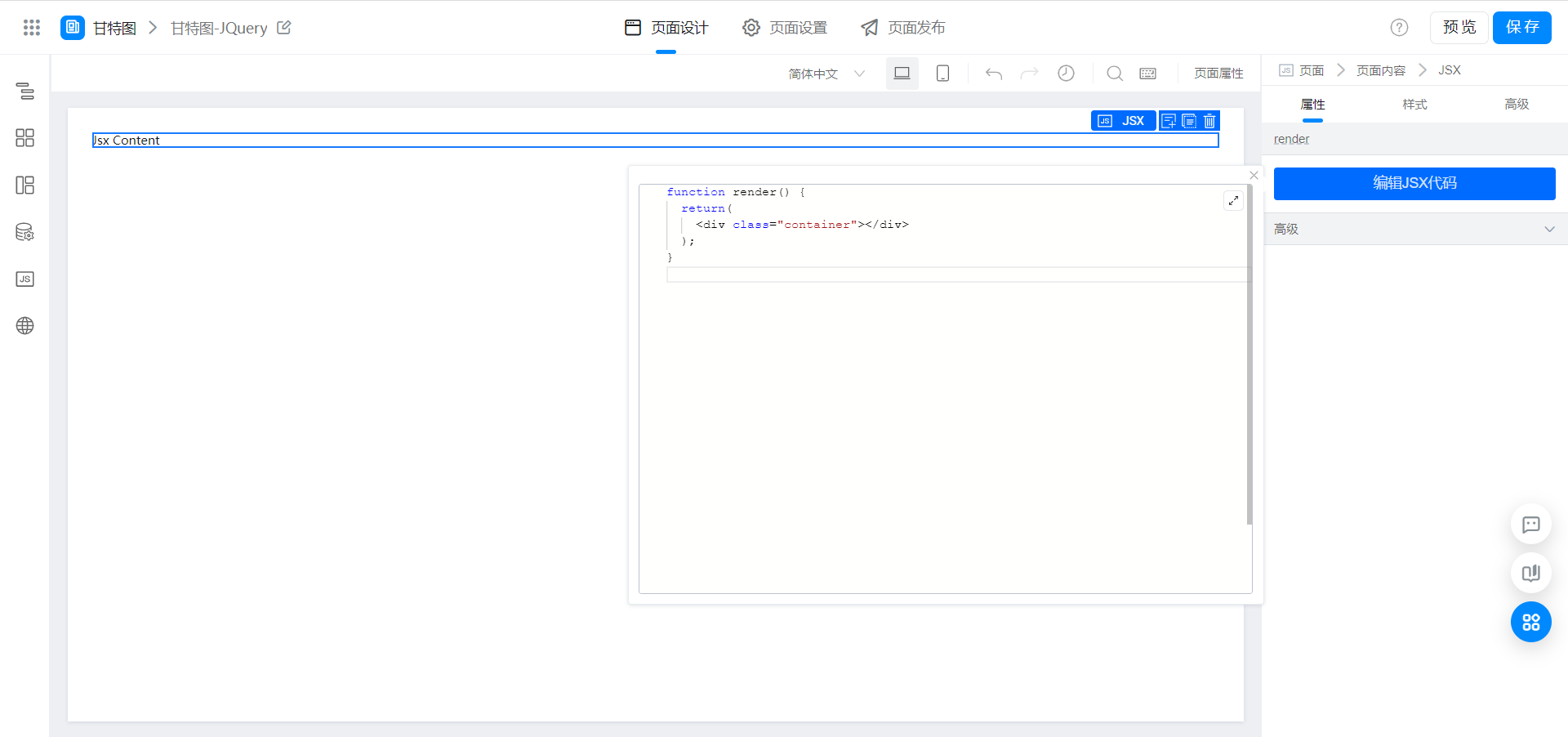The height and width of the screenshot is (737, 1568).
Task: Switch to desktop preview mode
Action: (x=902, y=74)
